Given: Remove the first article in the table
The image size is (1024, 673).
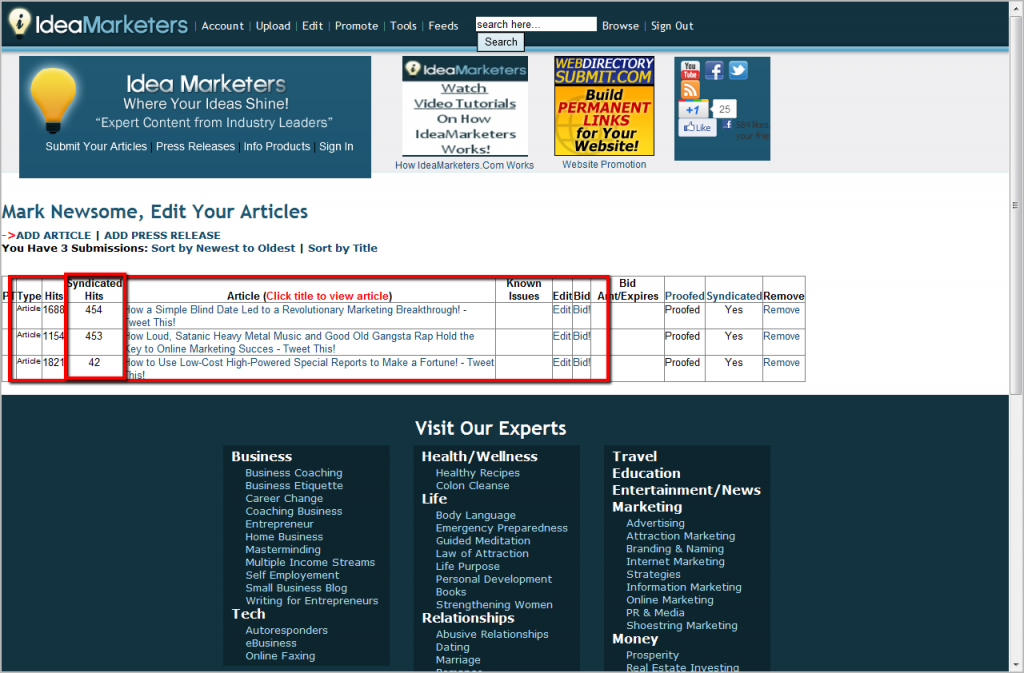Looking at the screenshot, I should (782, 310).
